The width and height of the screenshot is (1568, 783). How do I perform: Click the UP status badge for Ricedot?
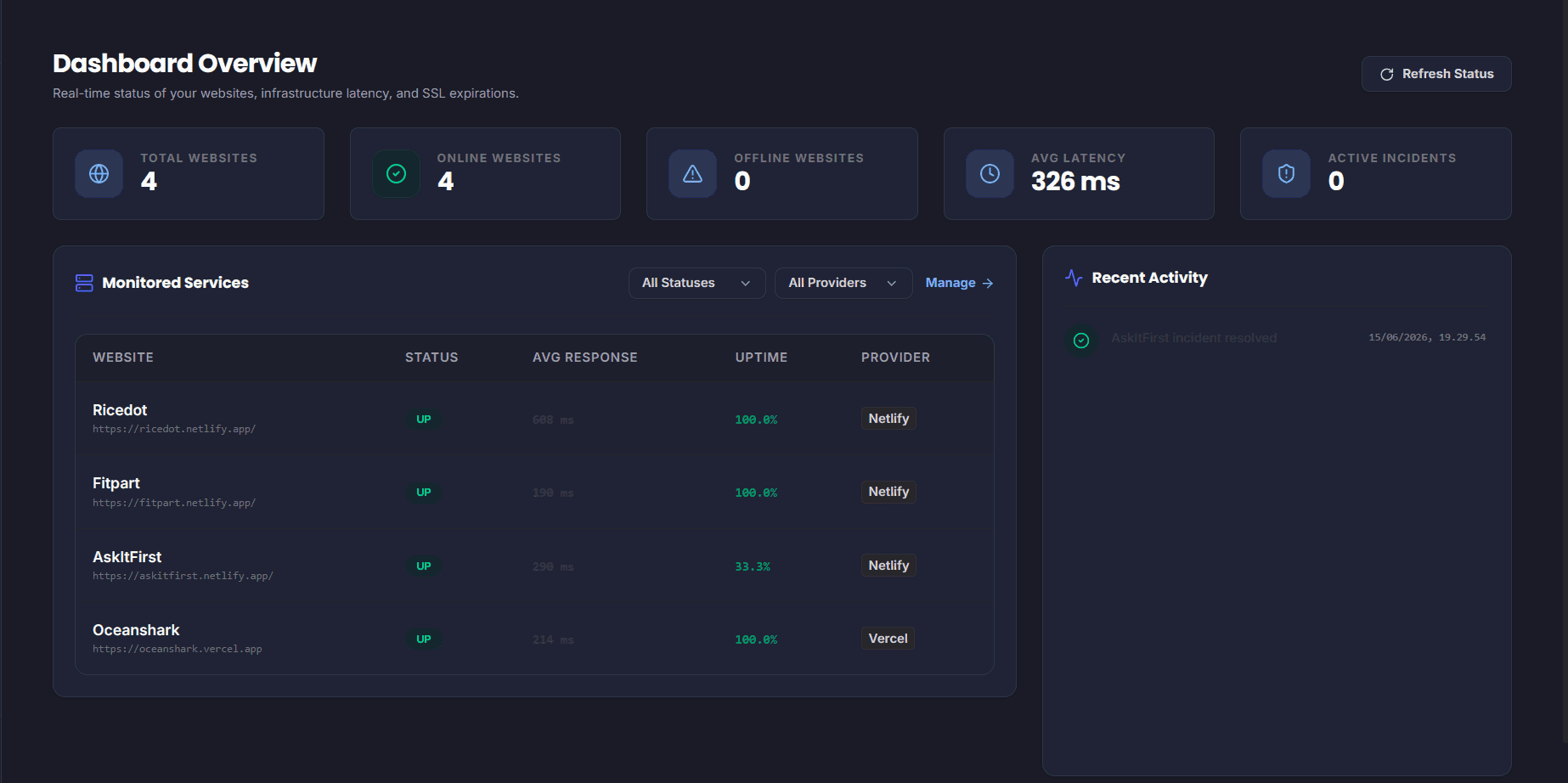coord(424,420)
